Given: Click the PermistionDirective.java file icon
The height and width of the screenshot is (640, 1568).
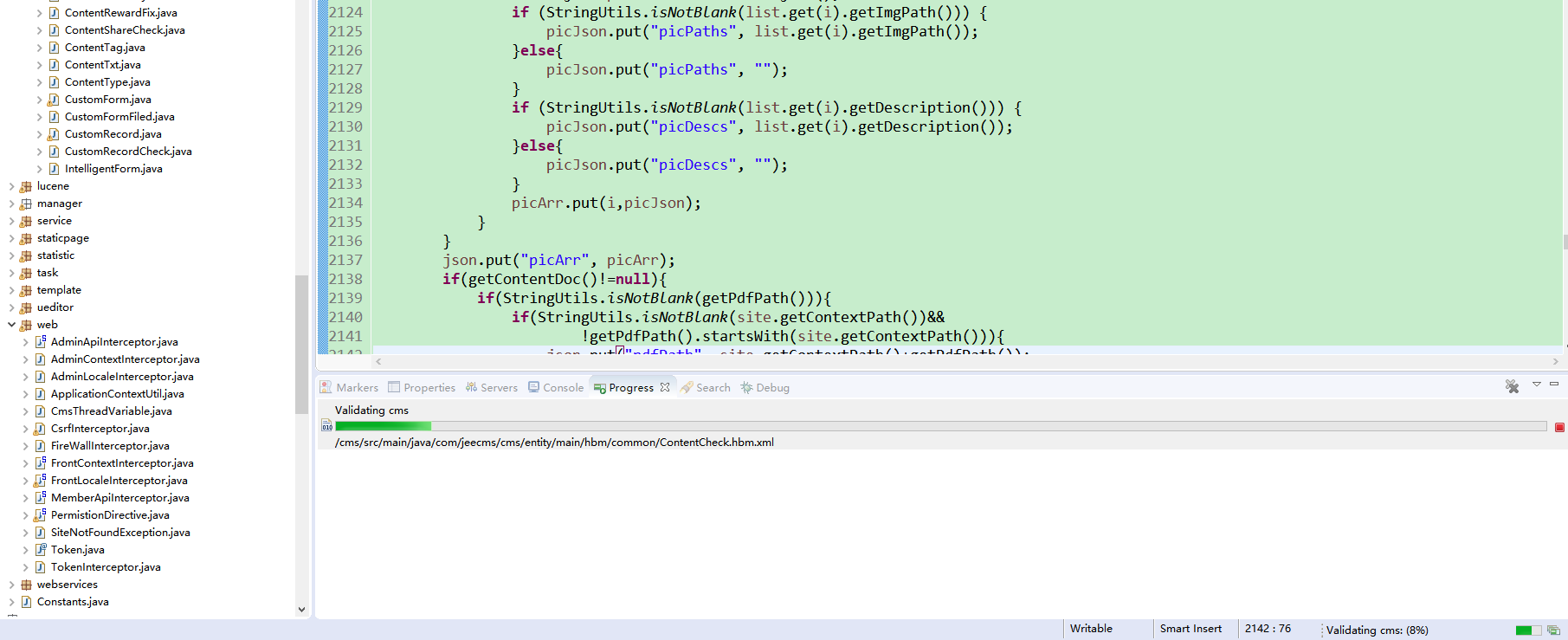Looking at the screenshot, I should (40, 515).
